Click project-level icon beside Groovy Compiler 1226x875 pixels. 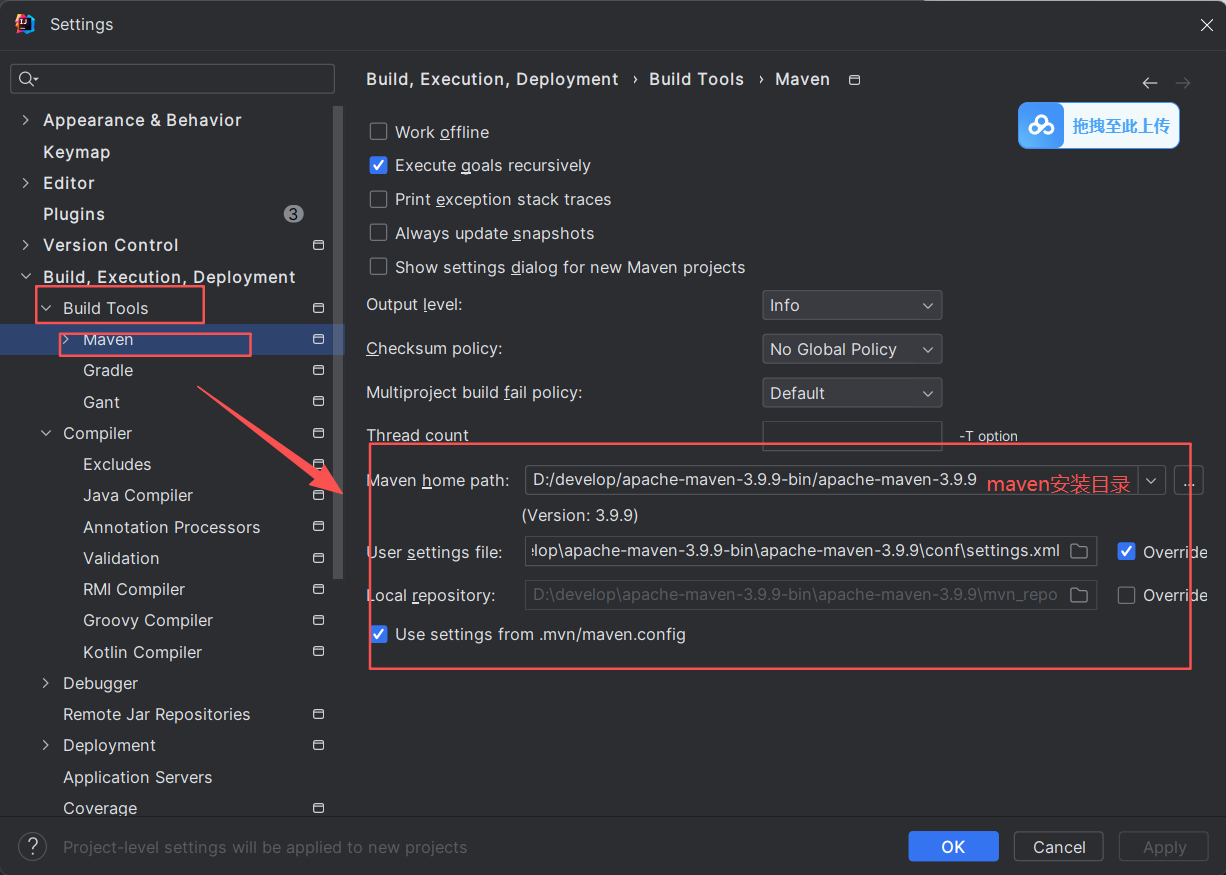pyautogui.click(x=318, y=620)
